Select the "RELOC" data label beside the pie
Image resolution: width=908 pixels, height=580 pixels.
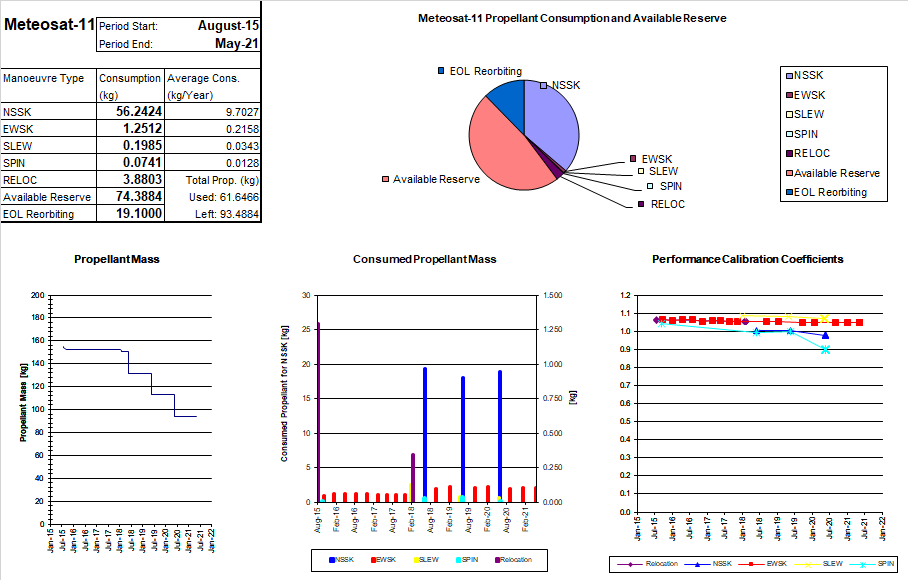[668, 204]
